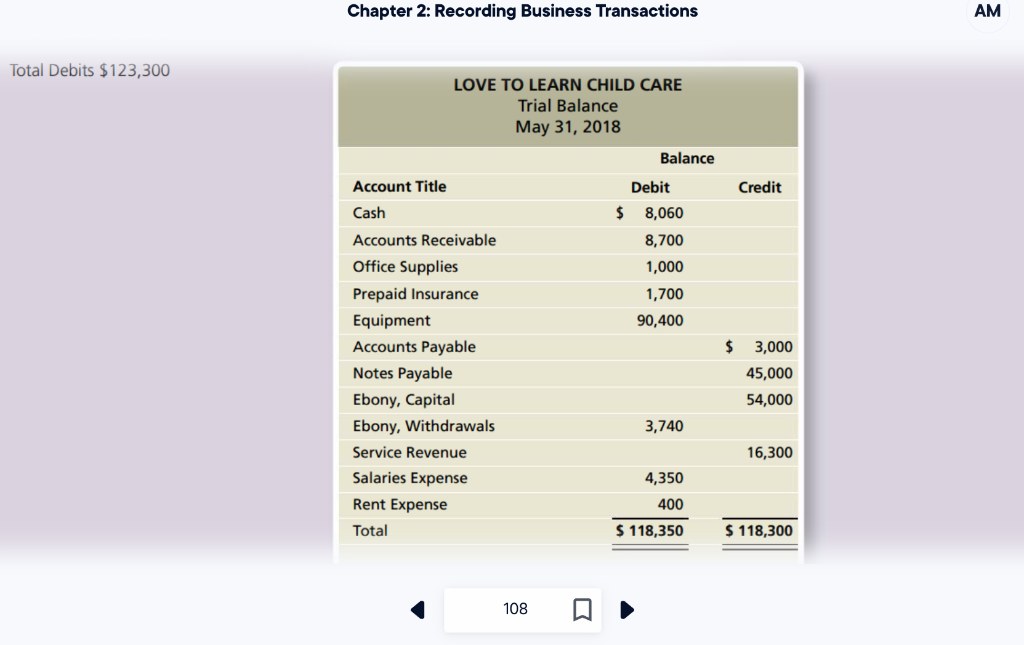The height and width of the screenshot is (645, 1024).
Task: Navigate to the previous page arrow
Action: 418,609
